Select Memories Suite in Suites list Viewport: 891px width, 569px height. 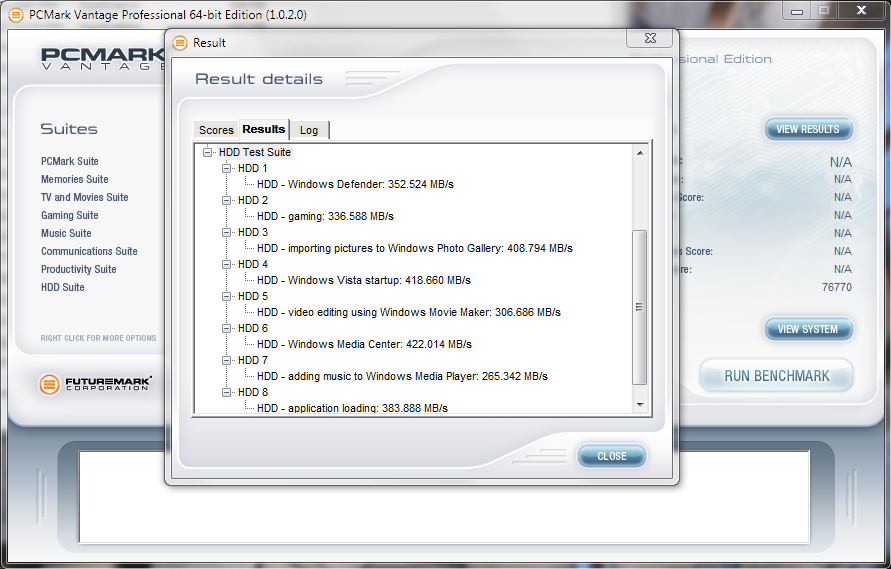[74, 179]
